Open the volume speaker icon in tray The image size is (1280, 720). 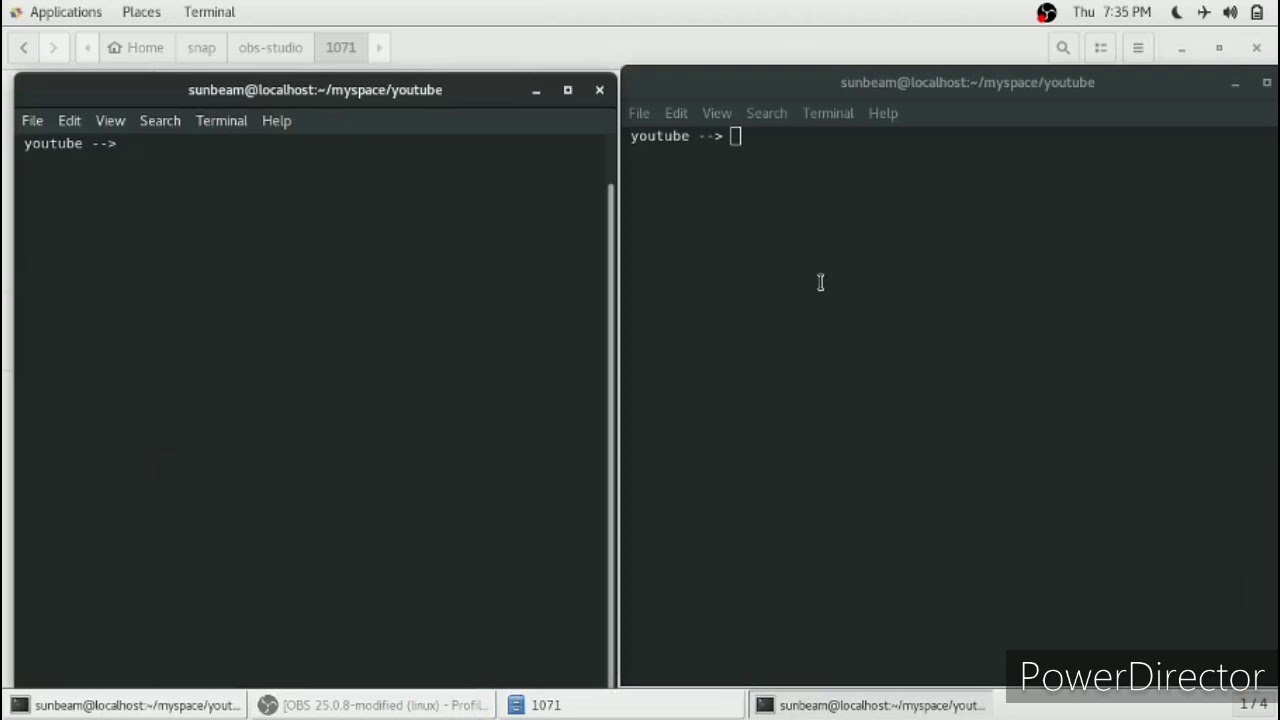1230,12
